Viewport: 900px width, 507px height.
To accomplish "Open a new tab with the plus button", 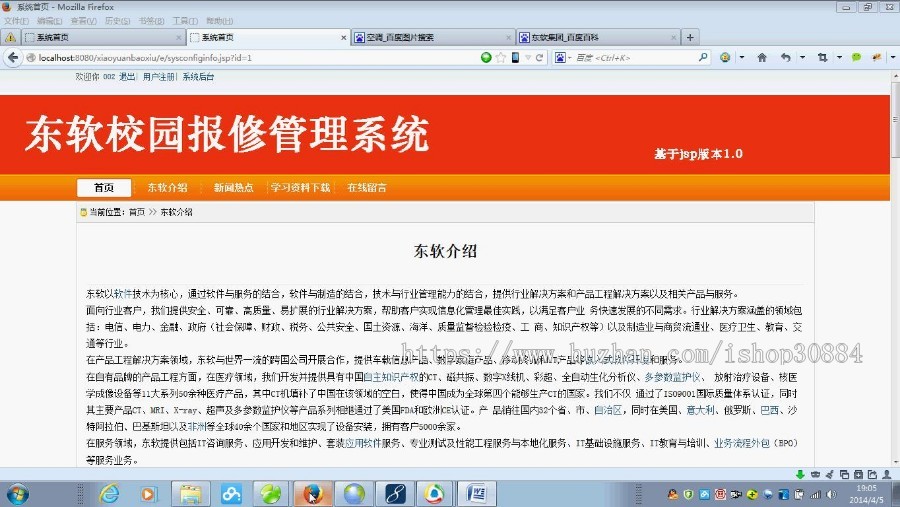I will click(x=690, y=37).
